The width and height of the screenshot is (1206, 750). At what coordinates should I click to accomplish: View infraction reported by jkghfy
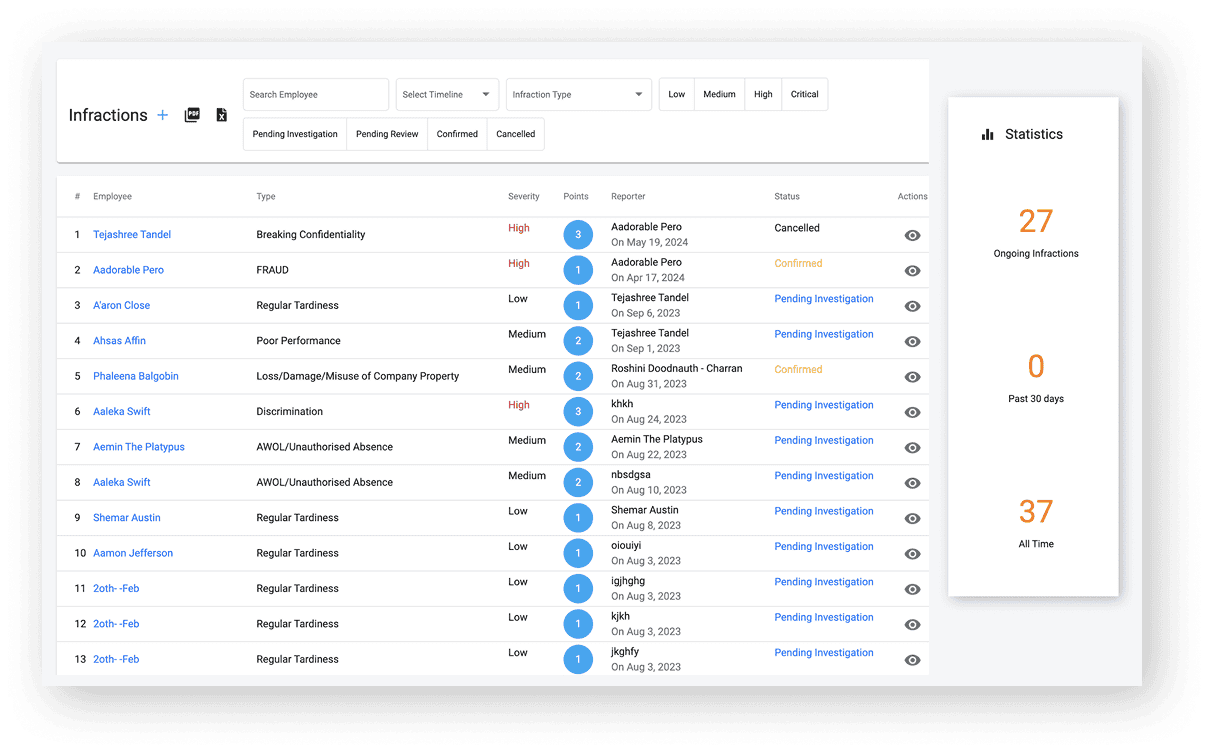coord(912,660)
